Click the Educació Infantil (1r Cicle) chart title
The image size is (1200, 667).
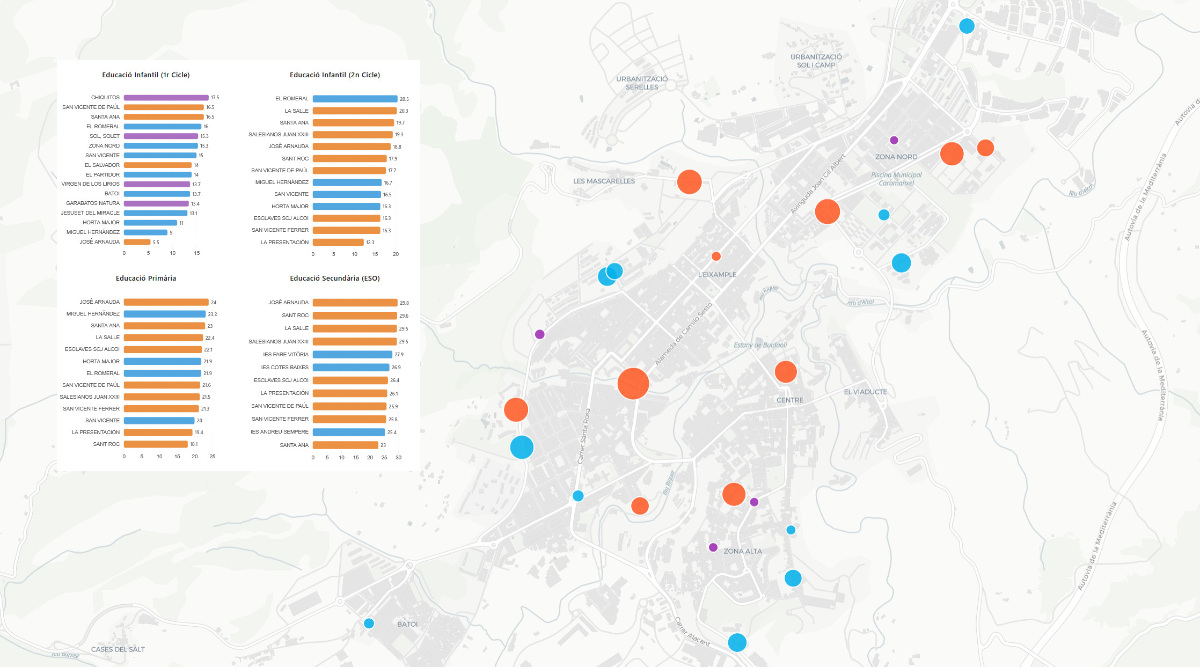pos(146,75)
